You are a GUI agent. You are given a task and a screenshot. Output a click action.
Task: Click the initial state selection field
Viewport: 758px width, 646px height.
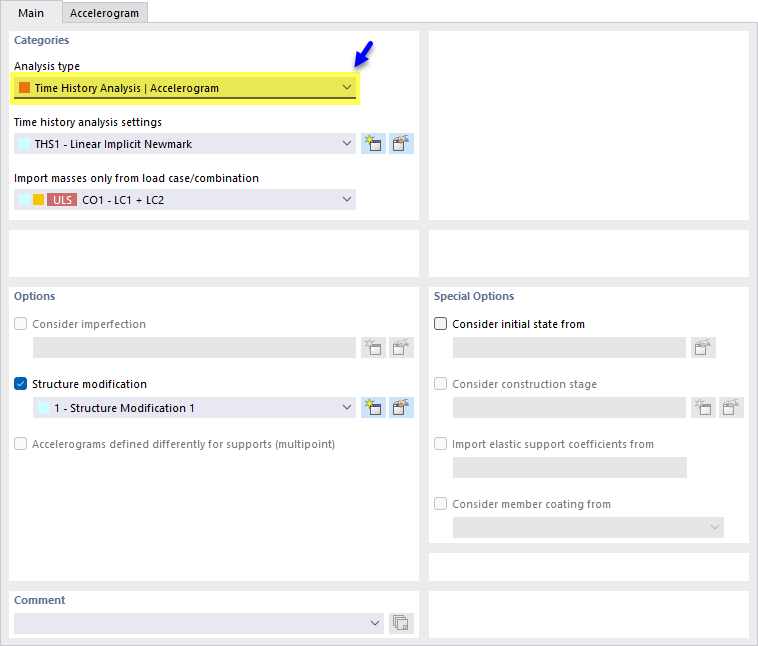(x=569, y=347)
